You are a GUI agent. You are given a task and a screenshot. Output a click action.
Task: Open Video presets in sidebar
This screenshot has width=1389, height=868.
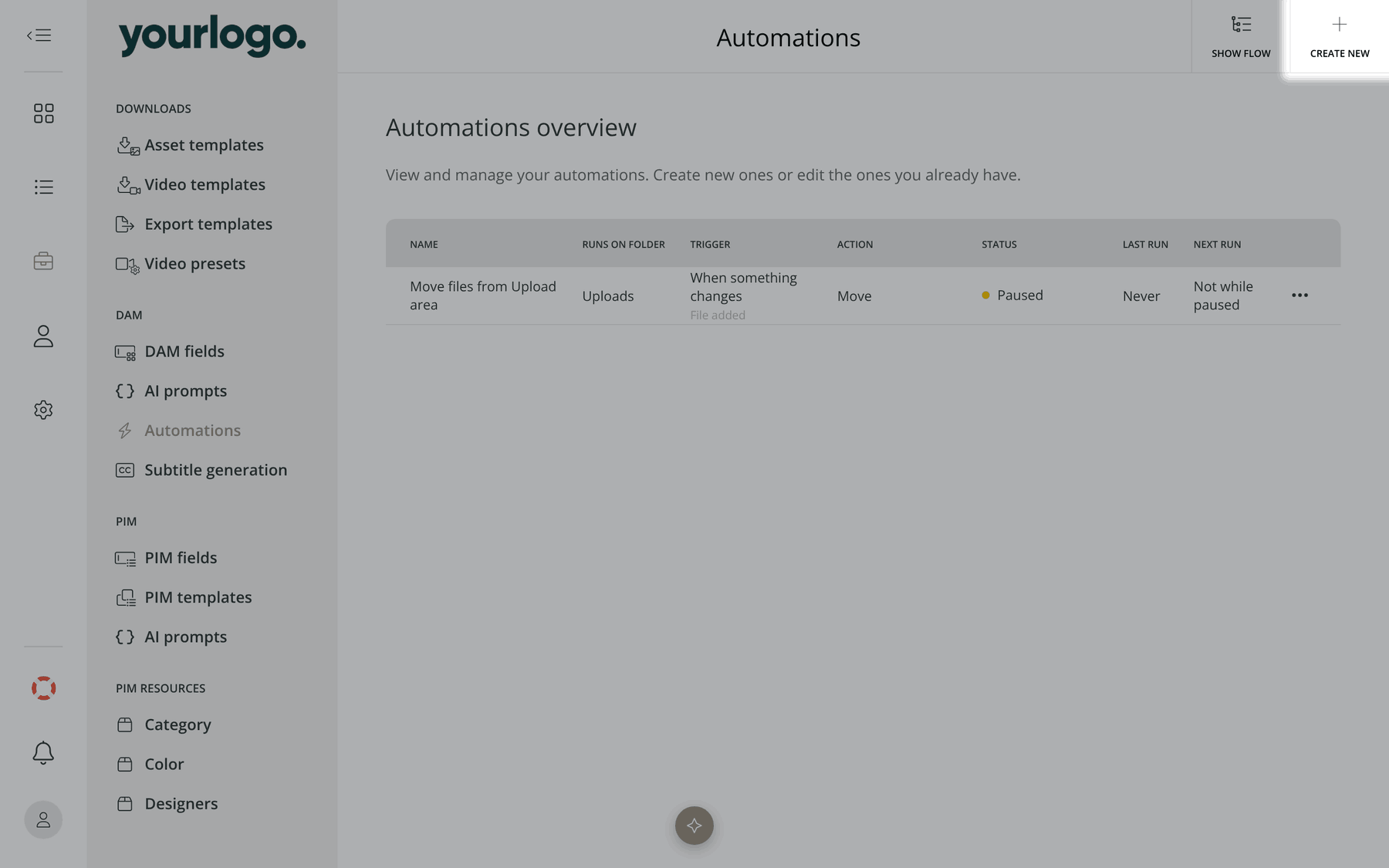pyautogui.click(x=181, y=264)
